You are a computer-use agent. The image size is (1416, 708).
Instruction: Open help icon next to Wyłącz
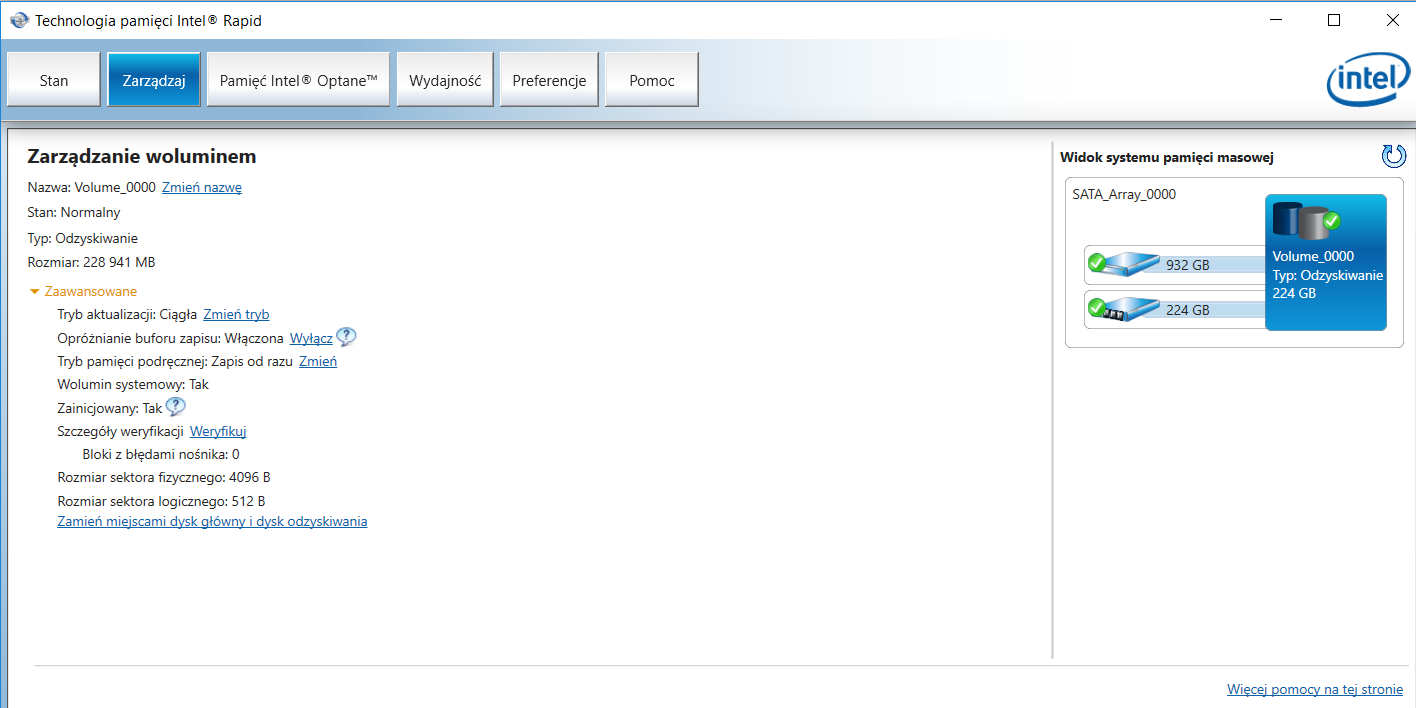click(x=347, y=337)
